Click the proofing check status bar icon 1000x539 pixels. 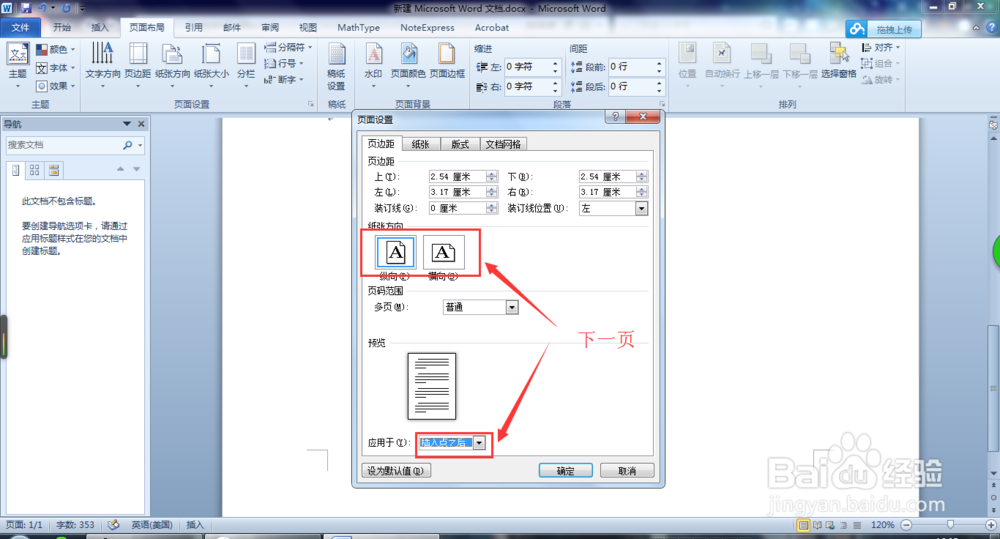[x=114, y=525]
